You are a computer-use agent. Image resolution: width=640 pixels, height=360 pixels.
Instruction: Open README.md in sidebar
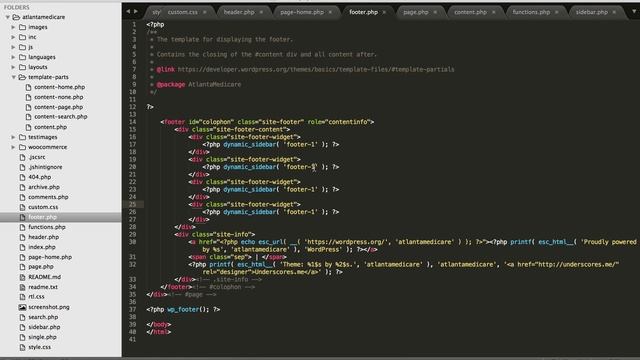pos(44,277)
